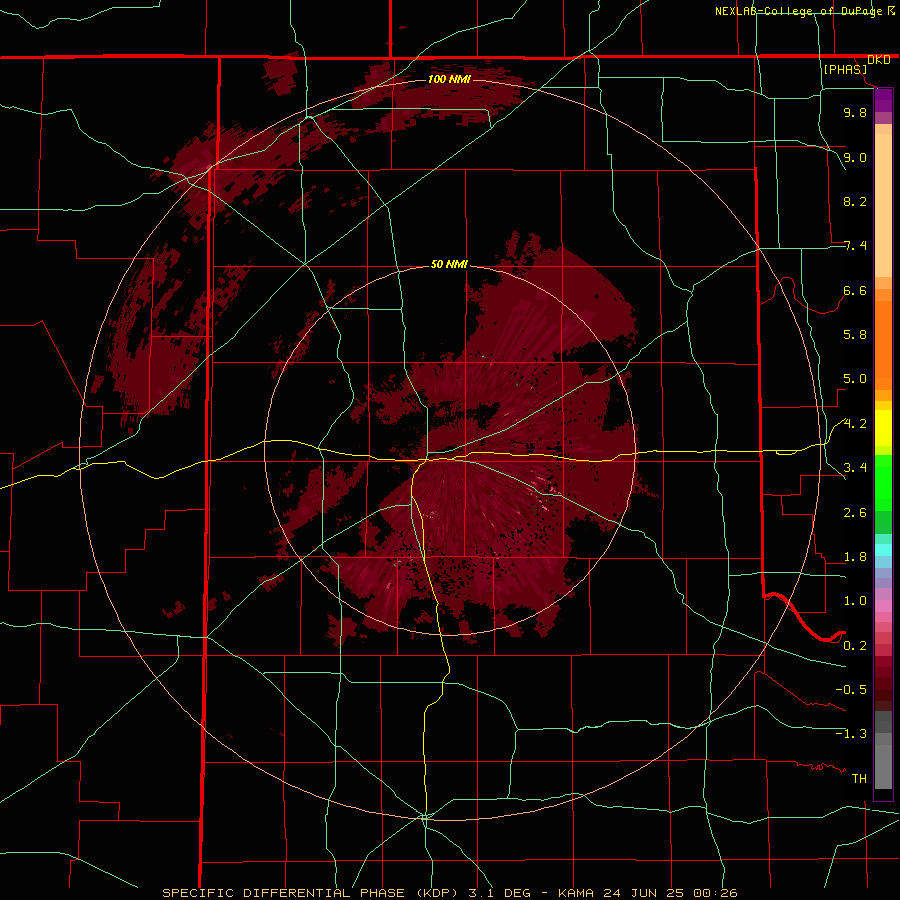Click the KAMA radar site identifier
This screenshot has width=900, height=900.
(x=577, y=893)
